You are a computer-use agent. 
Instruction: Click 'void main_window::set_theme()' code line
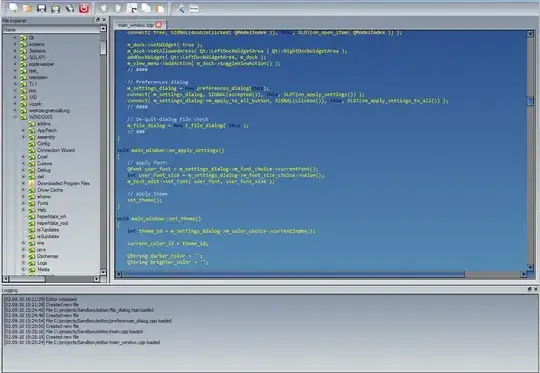pyautogui.click(x=159, y=218)
